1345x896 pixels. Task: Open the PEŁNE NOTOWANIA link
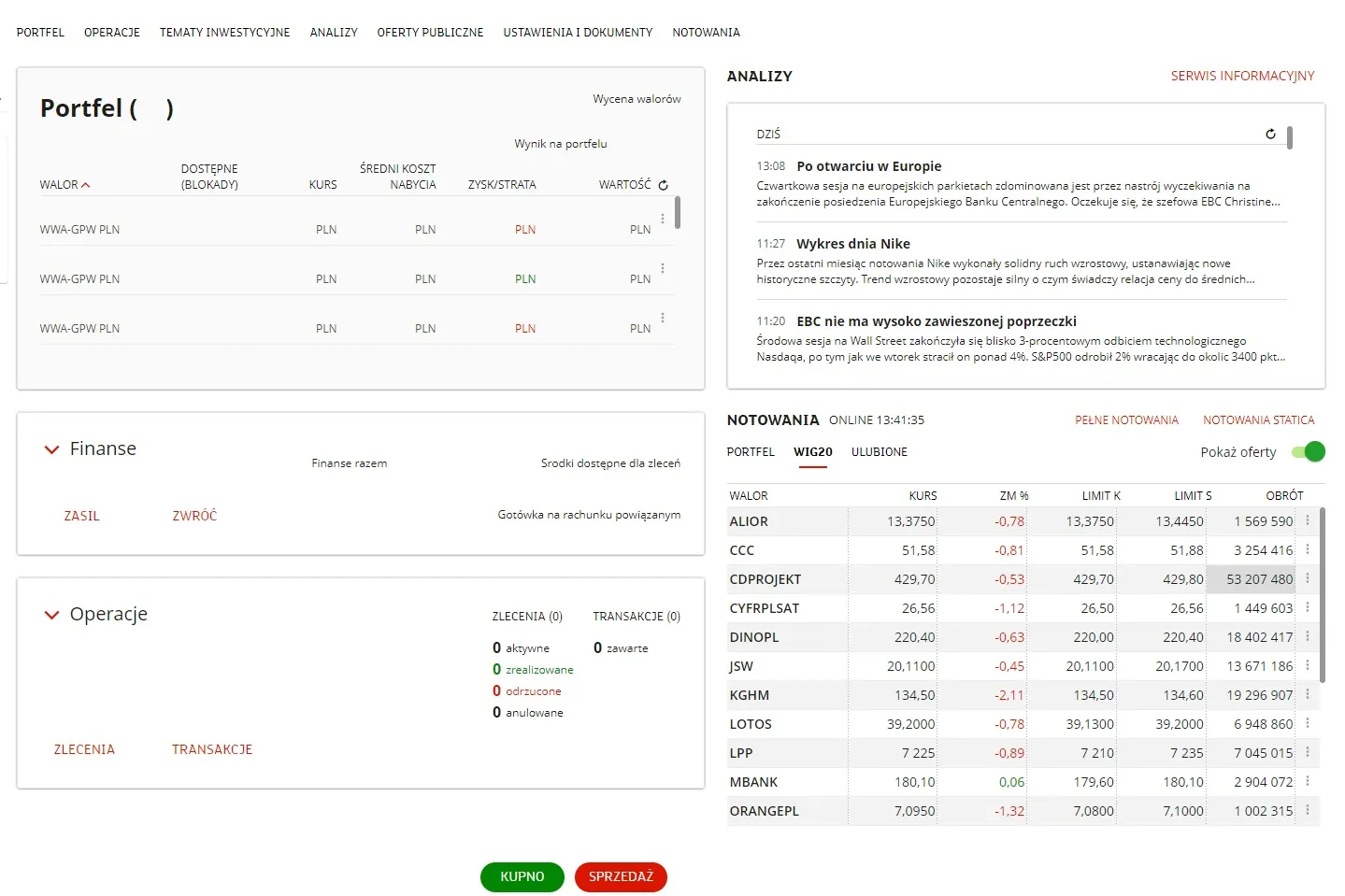(x=1127, y=420)
